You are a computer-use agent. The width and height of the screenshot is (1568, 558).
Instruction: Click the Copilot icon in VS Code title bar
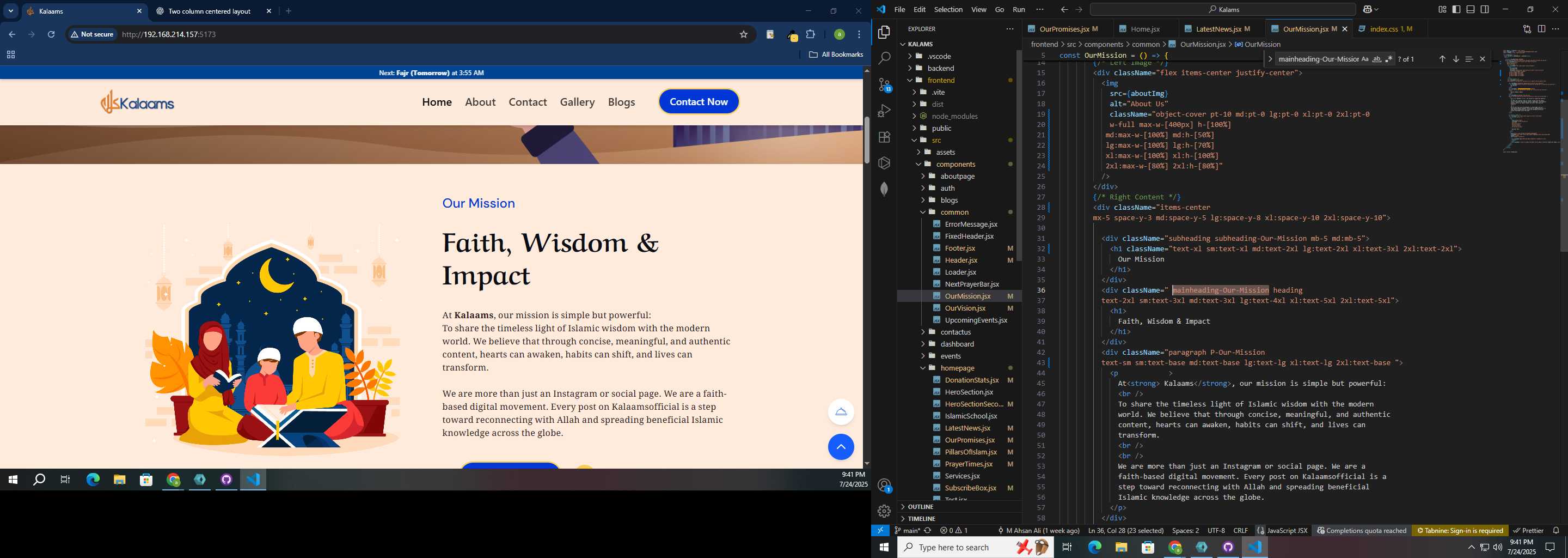pyautogui.click(x=1367, y=9)
